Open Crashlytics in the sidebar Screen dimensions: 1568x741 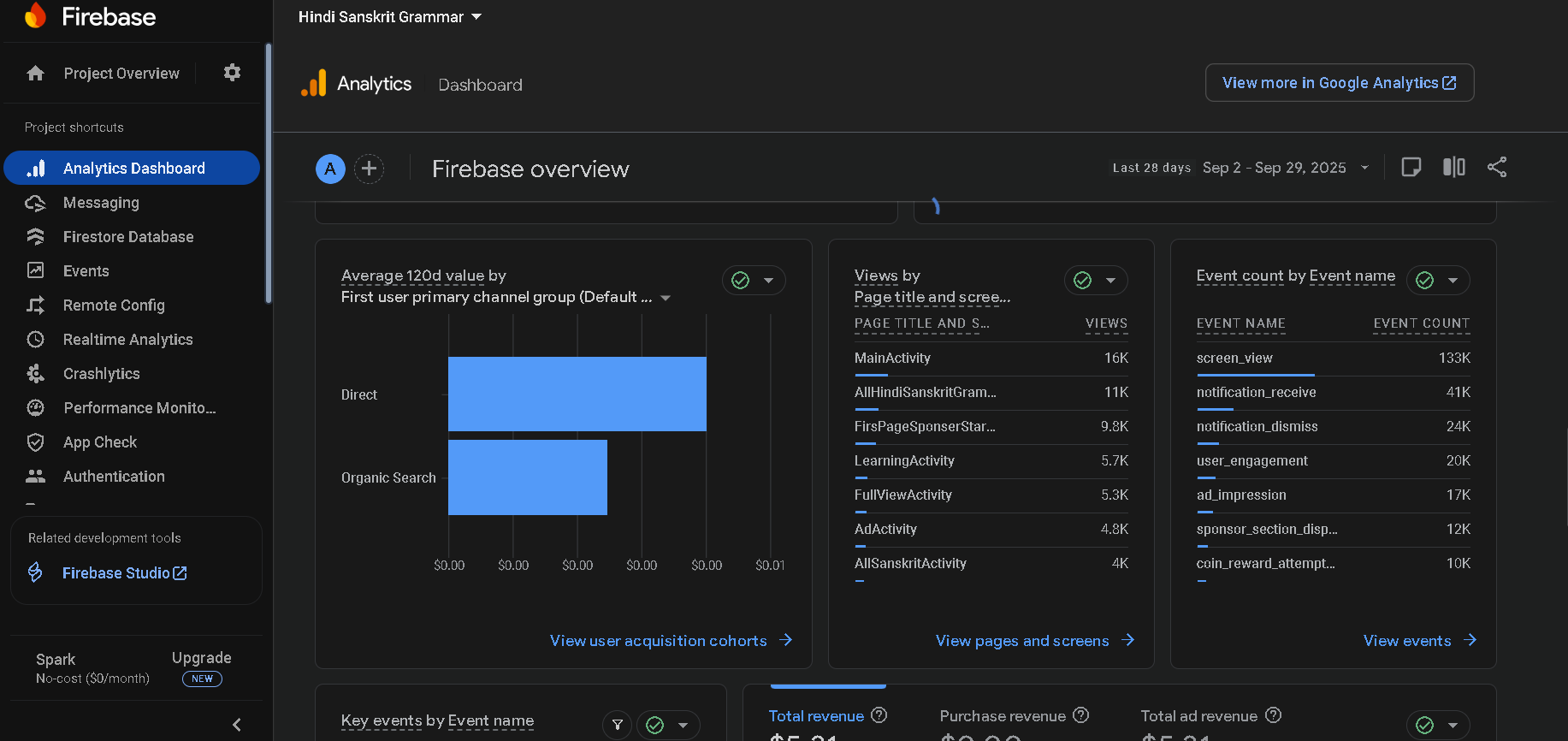pos(101,374)
